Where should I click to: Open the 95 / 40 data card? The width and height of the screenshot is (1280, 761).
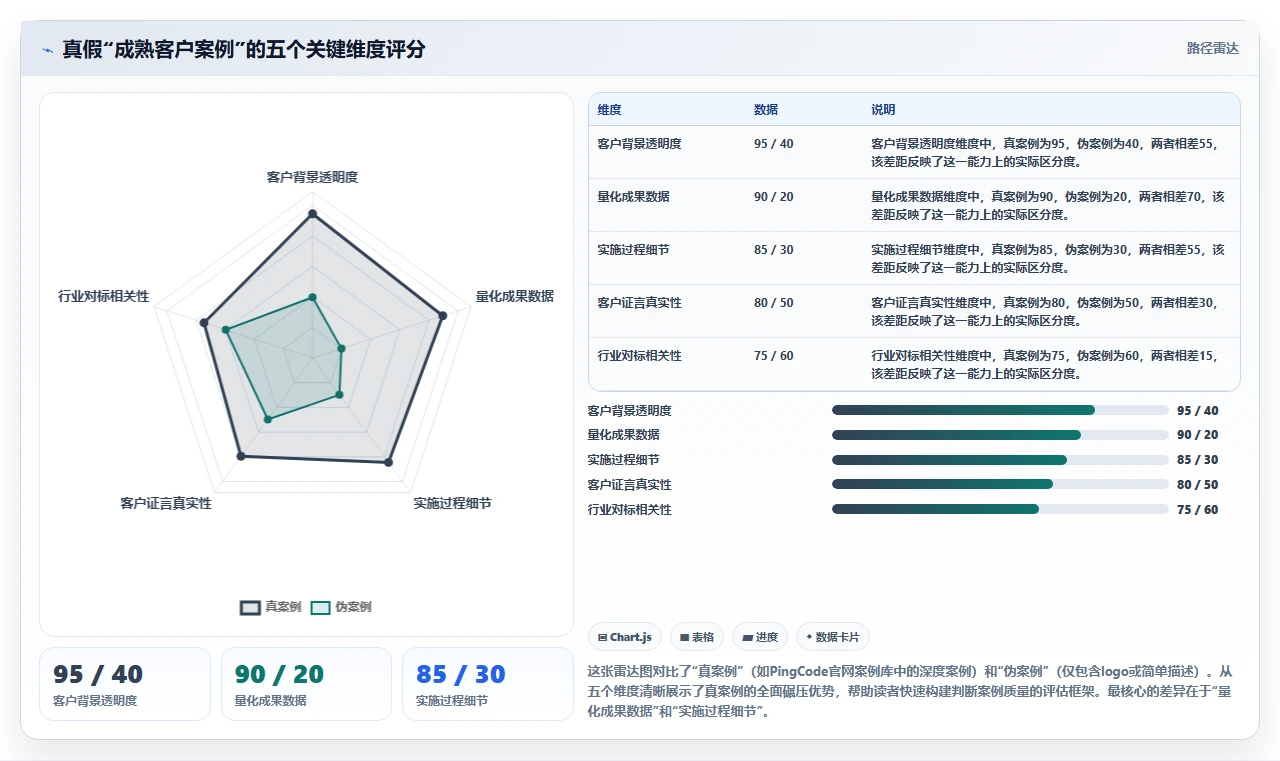coord(125,684)
